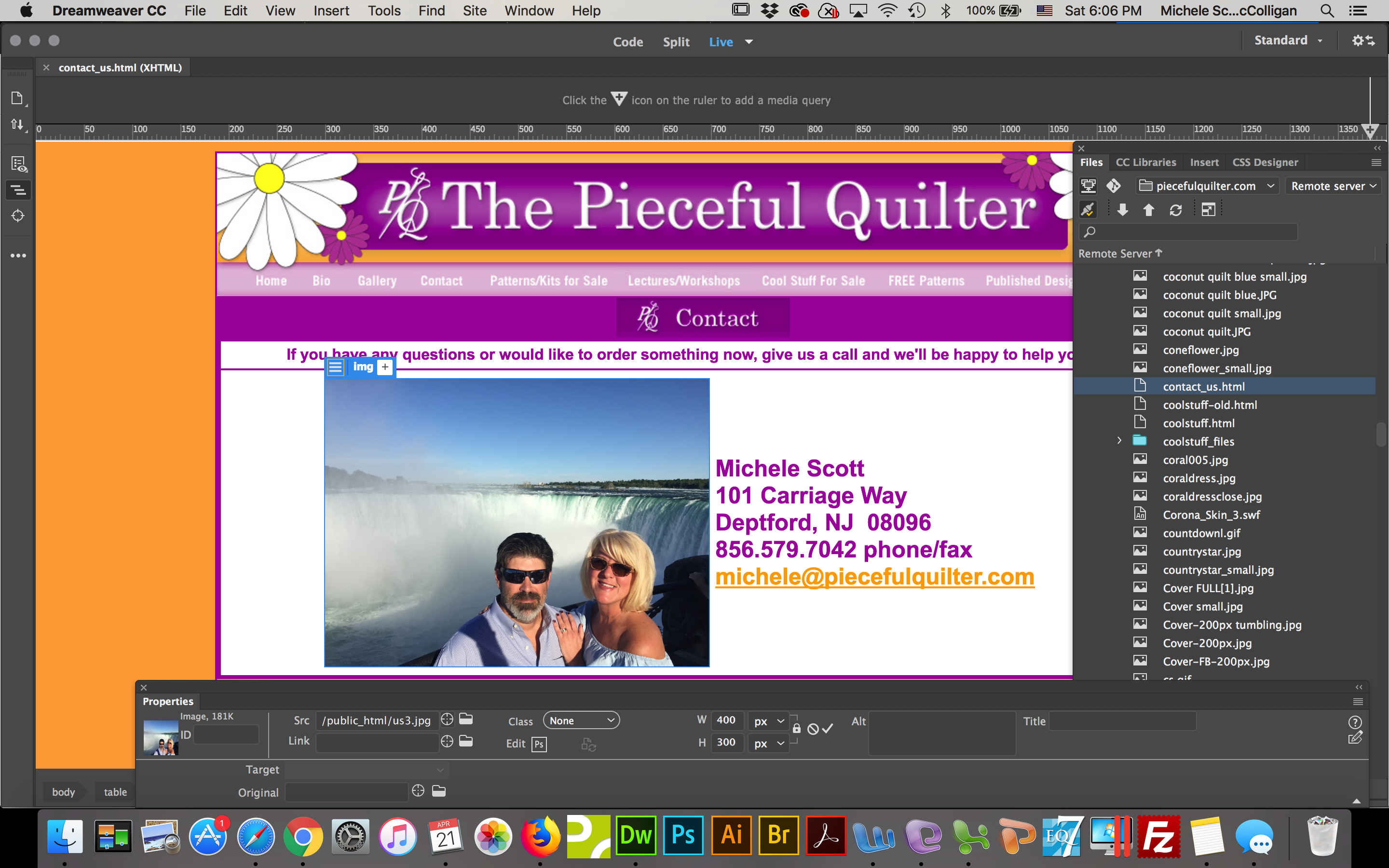Click the File Management arrows icon
This screenshot has height=868, width=1389.
(x=17, y=124)
